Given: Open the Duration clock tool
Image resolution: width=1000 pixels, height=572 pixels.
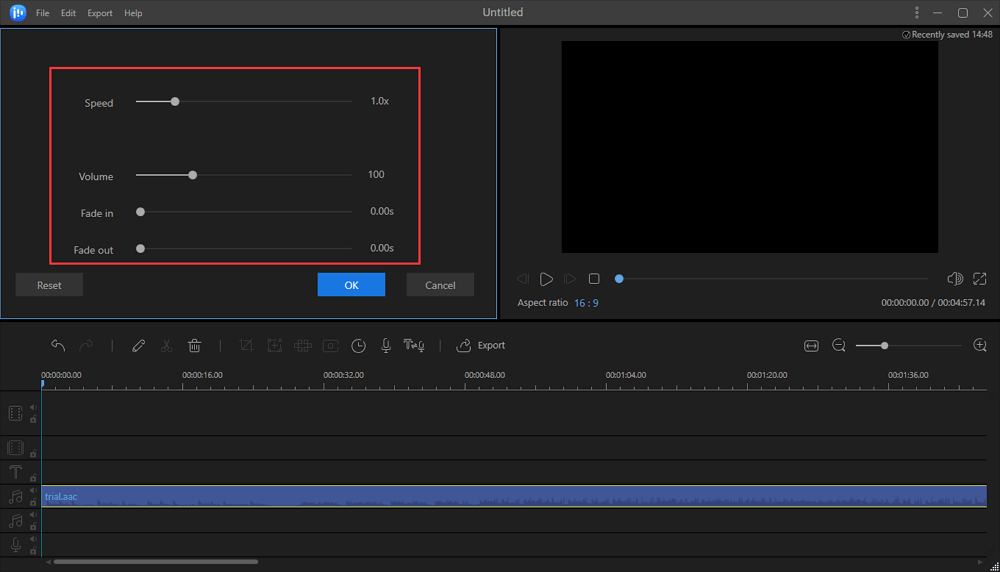Looking at the screenshot, I should [359, 346].
